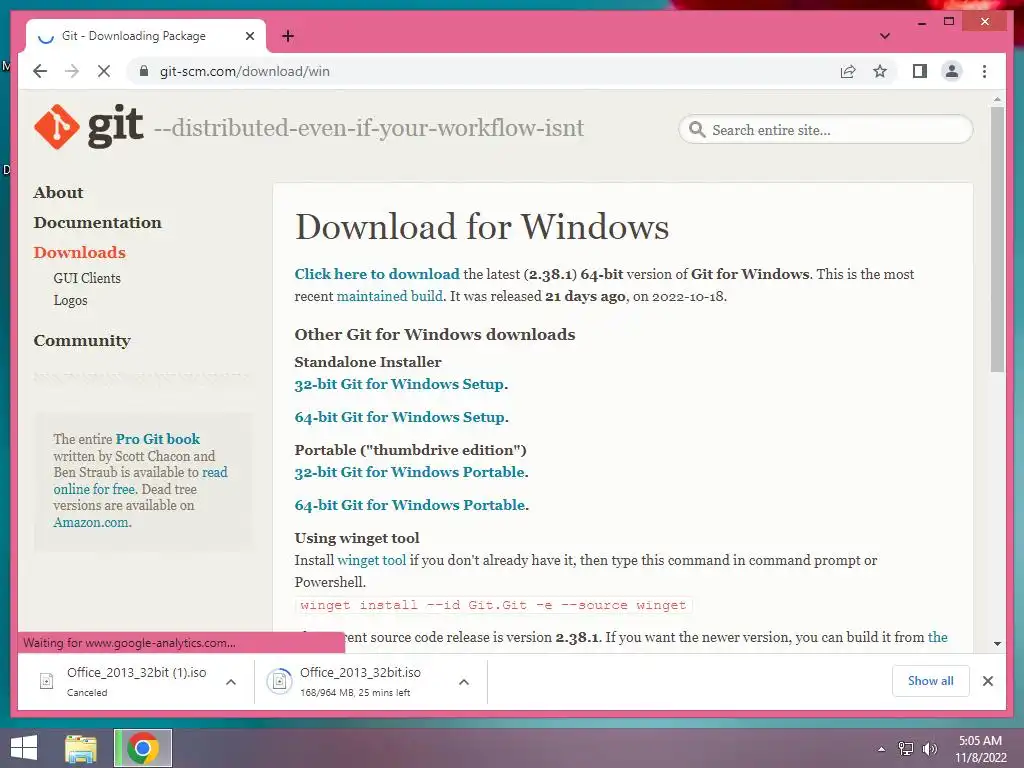
Task: Click the git logo
Action: point(88,126)
